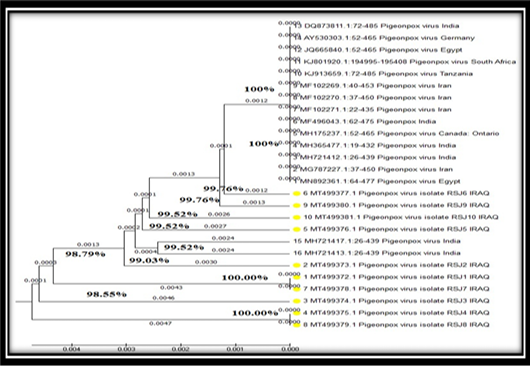Select the DQ873811.1 Pigeonpox virus India label
The width and height of the screenshot is (530, 366).
coord(376,26)
